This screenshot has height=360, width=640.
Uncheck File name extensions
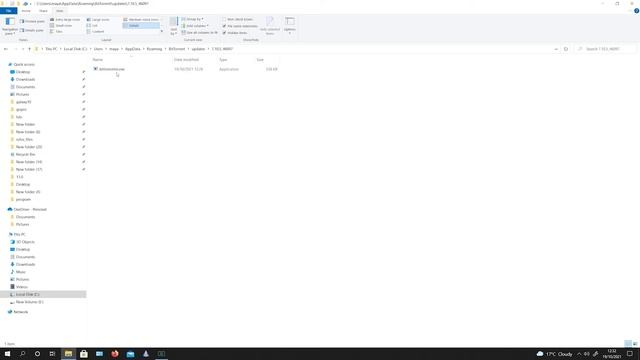[x=240, y=26]
